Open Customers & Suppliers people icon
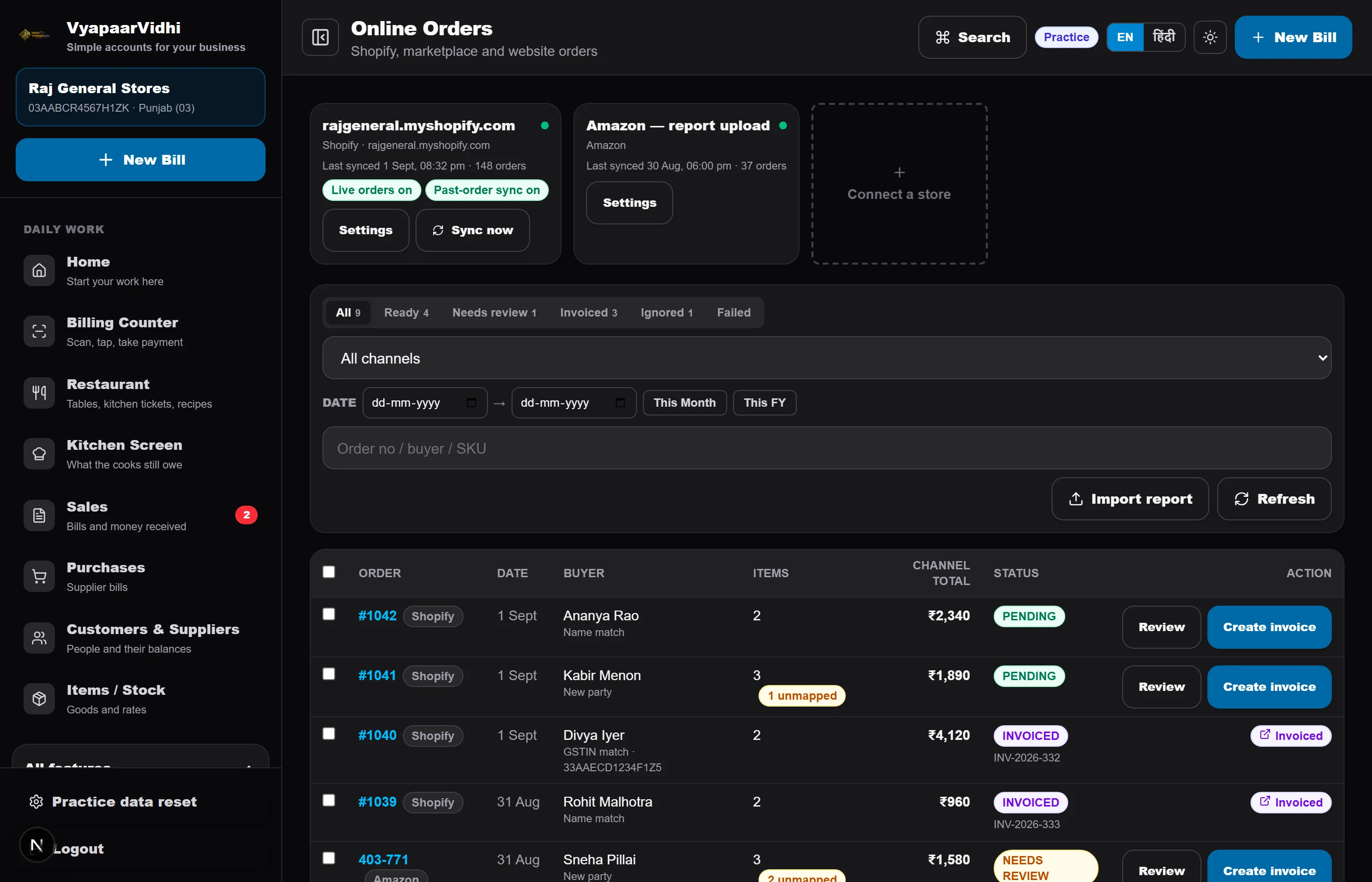Viewport: 1372px width, 882px height. [x=39, y=638]
